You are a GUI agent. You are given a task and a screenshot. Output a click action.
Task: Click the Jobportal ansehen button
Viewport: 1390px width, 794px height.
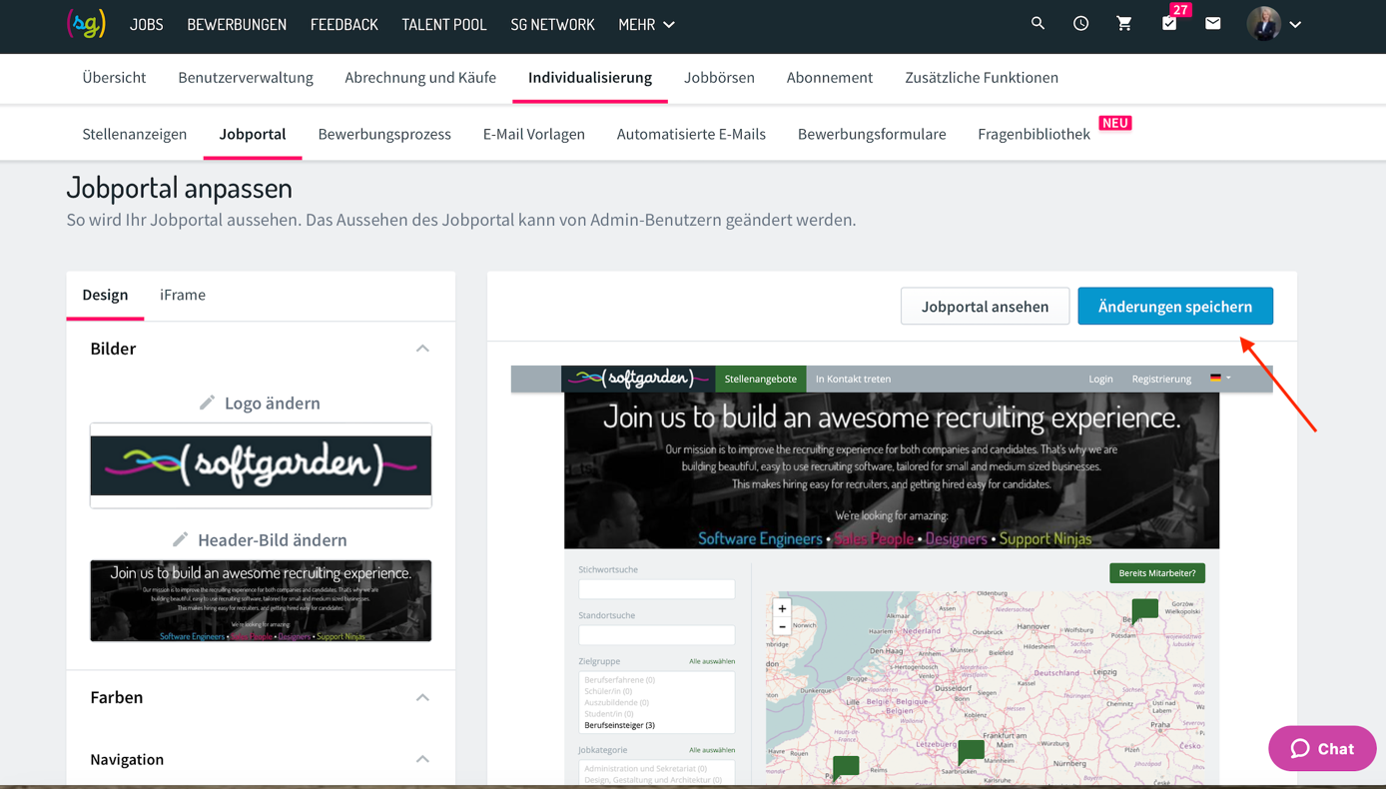click(988, 308)
